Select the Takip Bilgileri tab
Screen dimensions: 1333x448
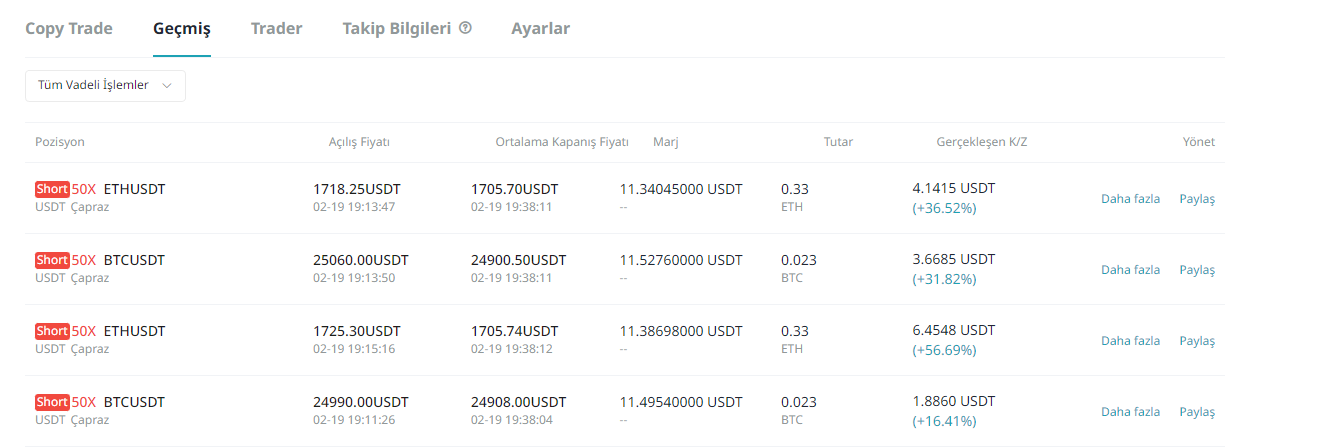tap(397, 28)
